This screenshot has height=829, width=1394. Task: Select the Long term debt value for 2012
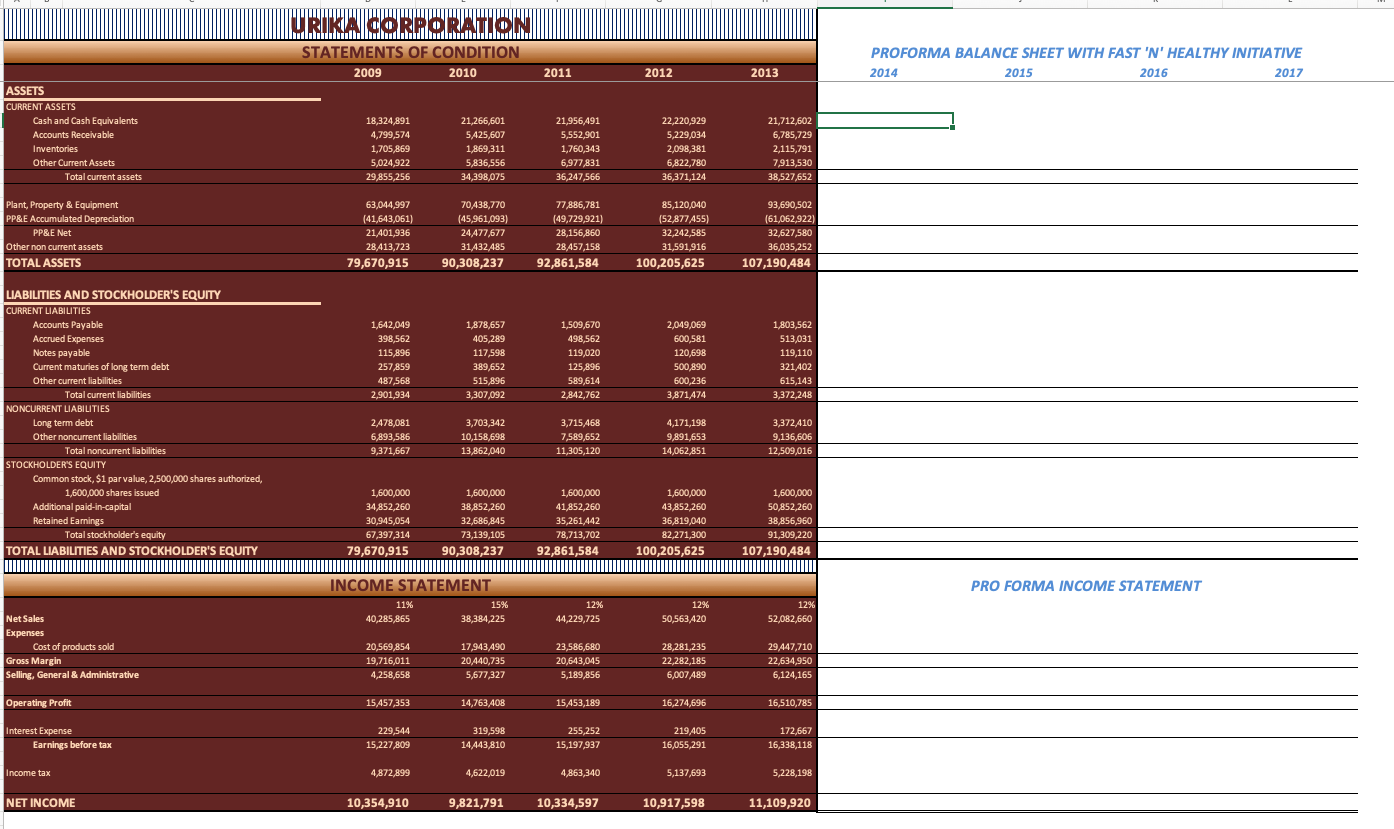[x=686, y=422]
